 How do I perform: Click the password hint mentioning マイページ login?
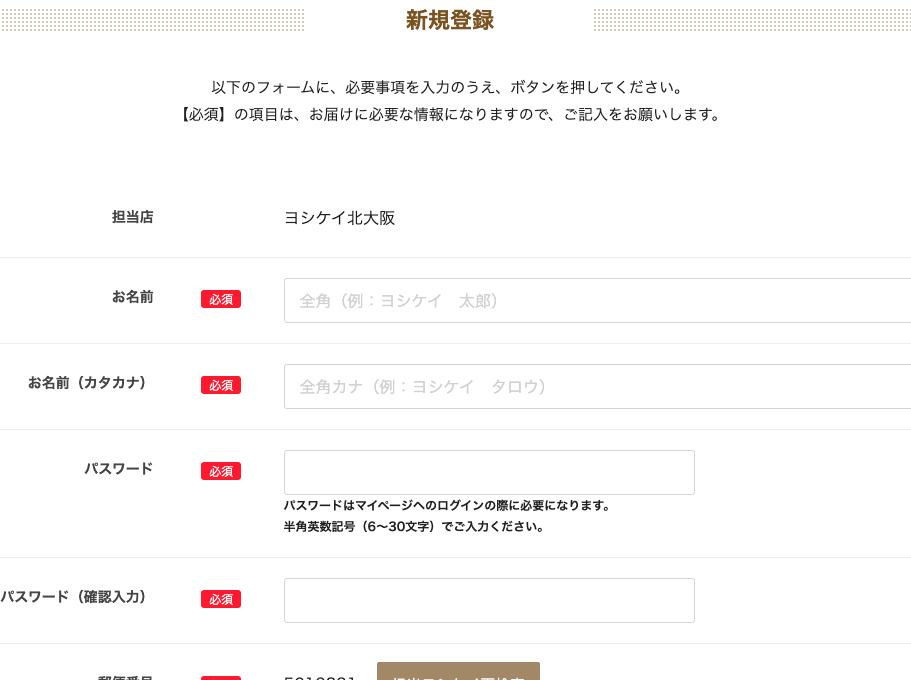click(447, 506)
